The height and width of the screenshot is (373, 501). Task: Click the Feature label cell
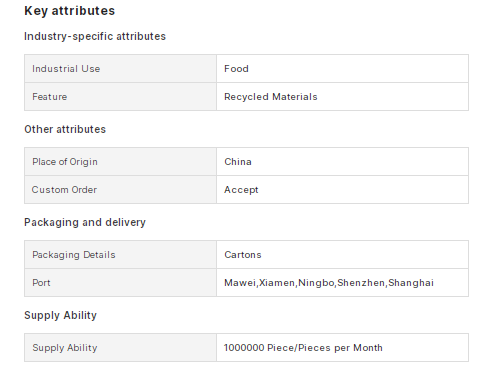point(120,97)
